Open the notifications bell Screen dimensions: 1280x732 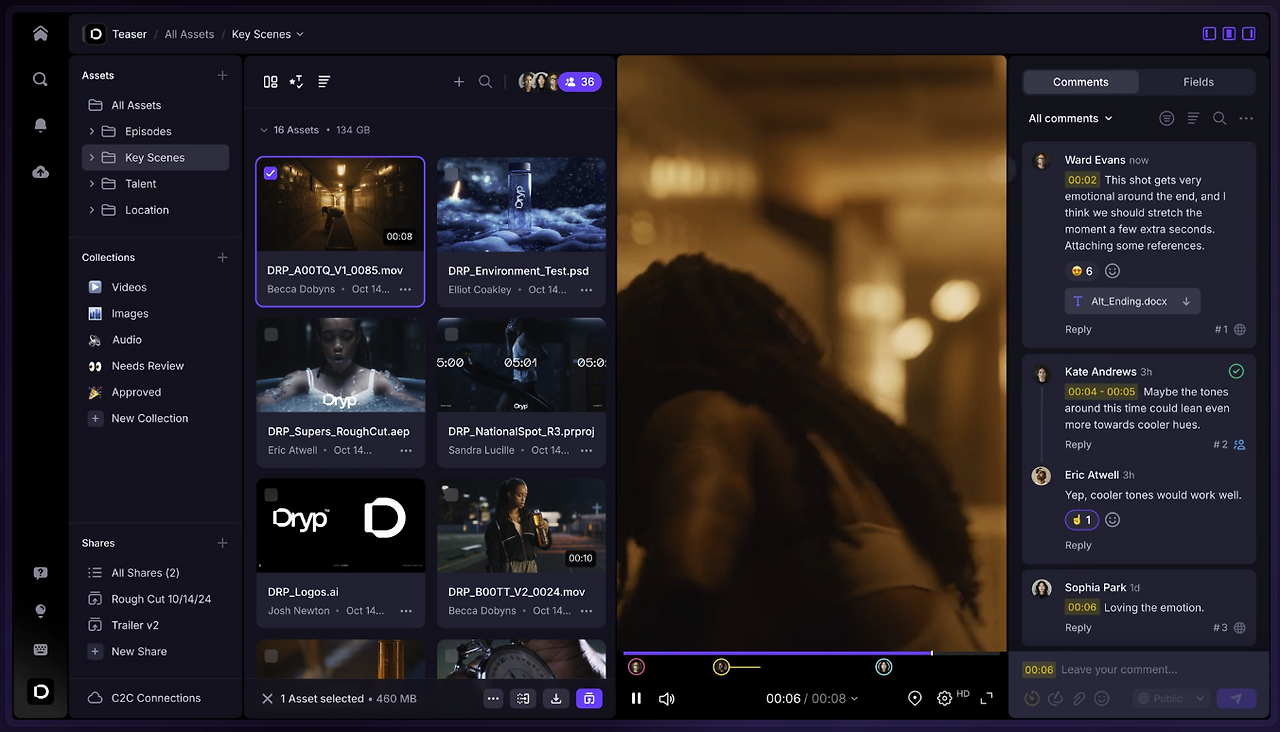click(x=40, y=125)
